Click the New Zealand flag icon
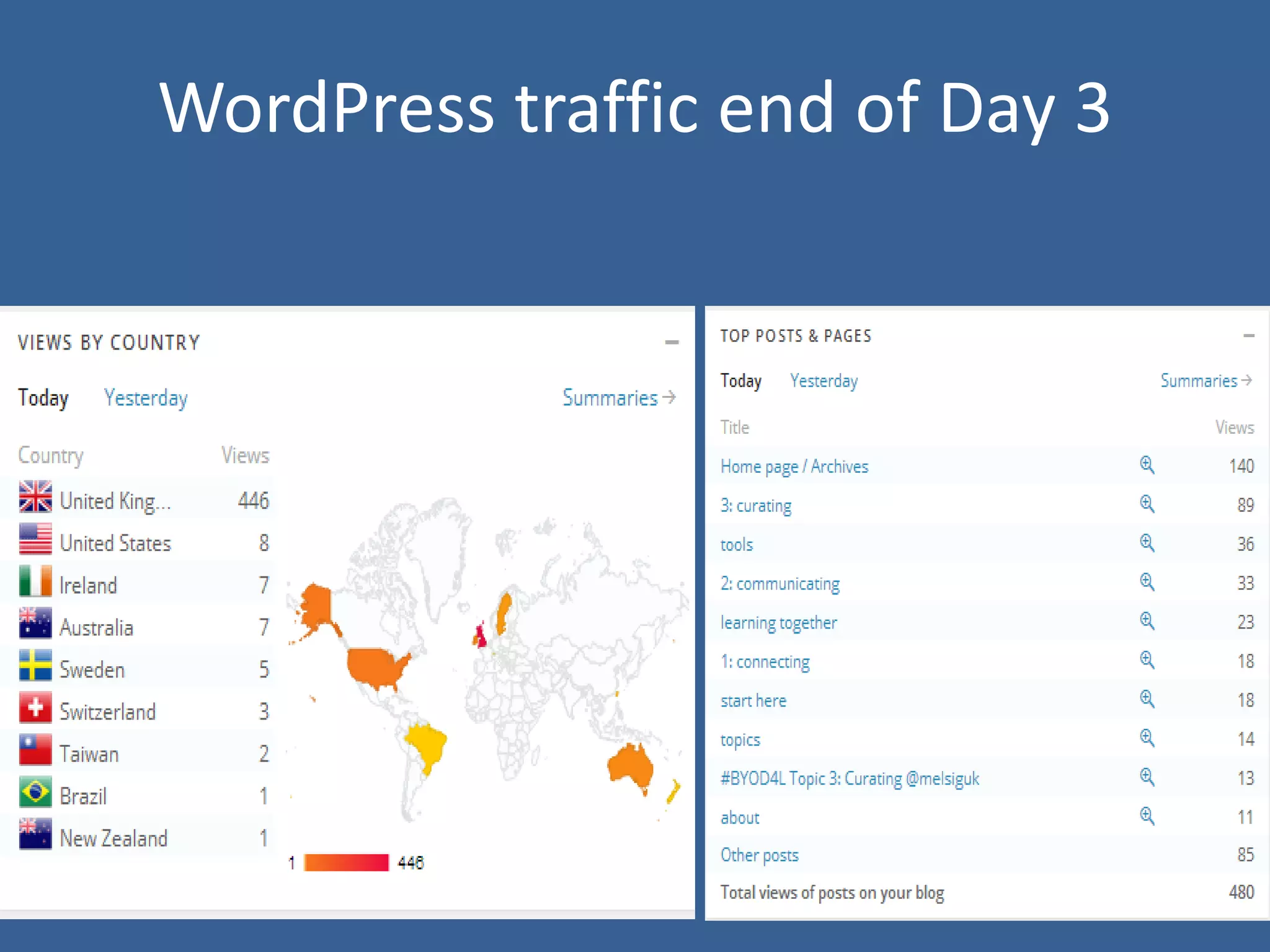Viewport: 1270px width, 952px height. tap(35, 834)
